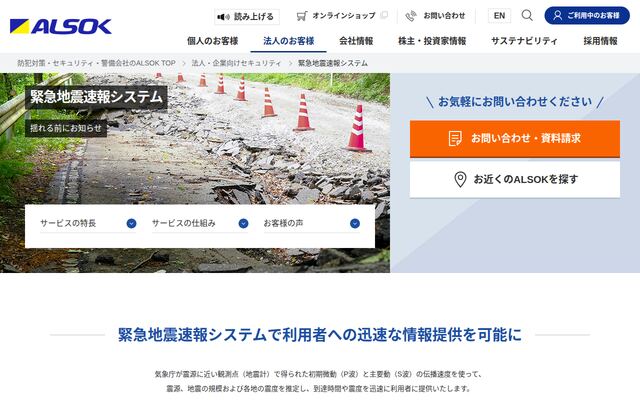Viewport: 640px width, 400px height.
Task: Jump to サービスの特長 anchor link
Action: 88,224
